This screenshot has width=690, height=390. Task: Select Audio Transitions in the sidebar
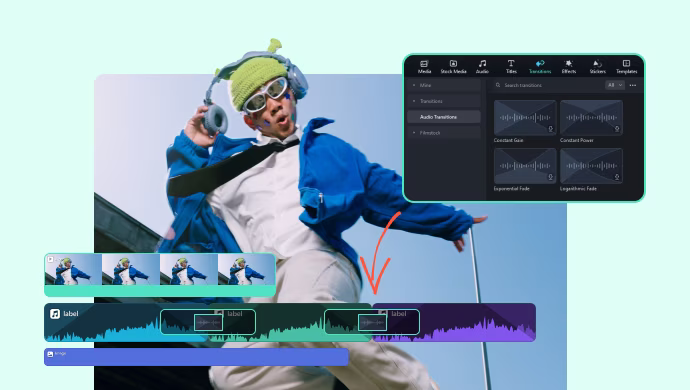(444, 117)
